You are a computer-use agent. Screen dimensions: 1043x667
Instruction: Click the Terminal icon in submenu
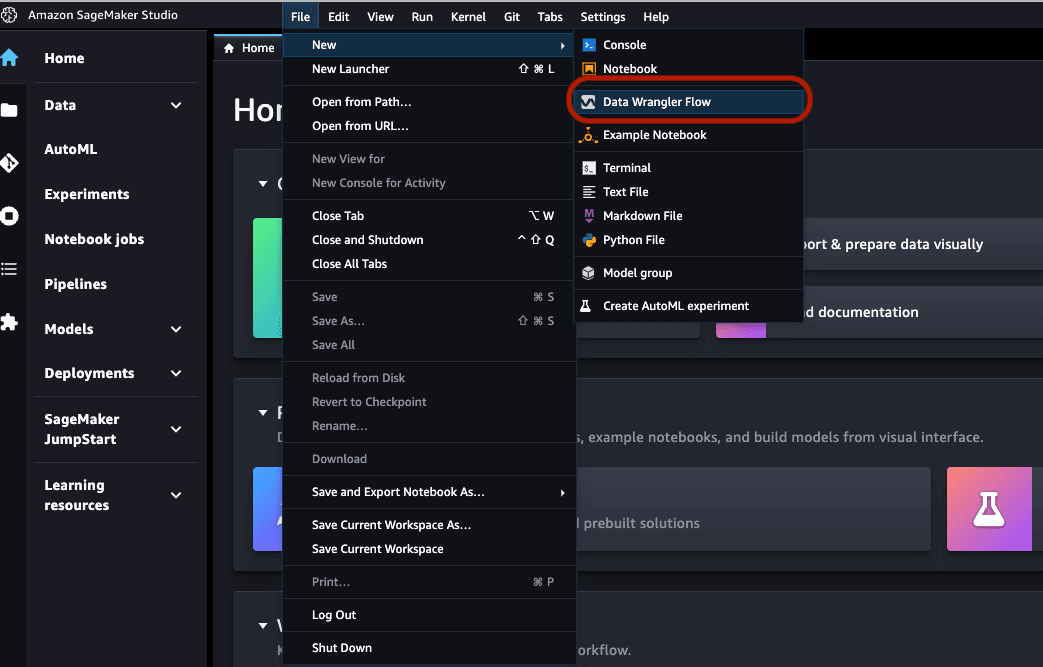pos(589,168)
